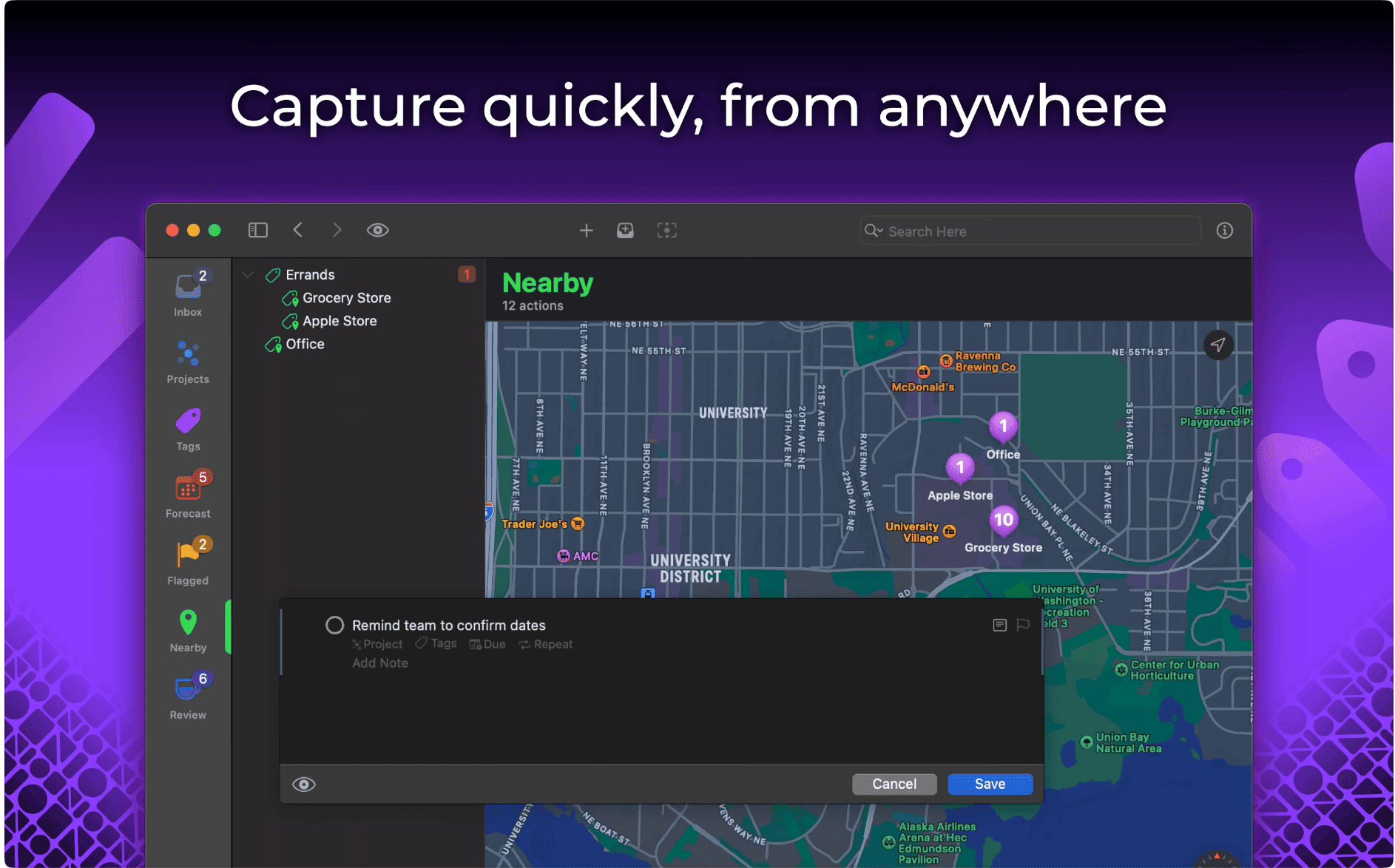Toggle the sidebar panel icon
The height and width of the screenshot is (868, 1395).
point(257,230)
